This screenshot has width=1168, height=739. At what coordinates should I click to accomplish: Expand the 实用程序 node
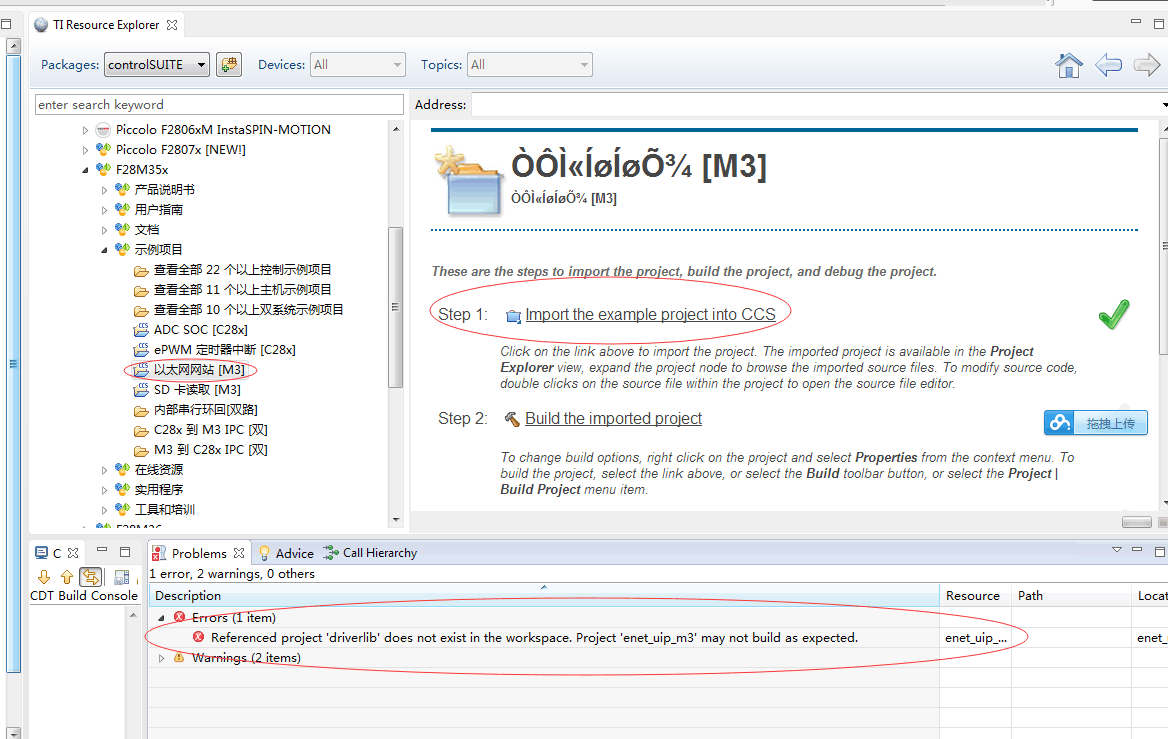coord(104,490)
